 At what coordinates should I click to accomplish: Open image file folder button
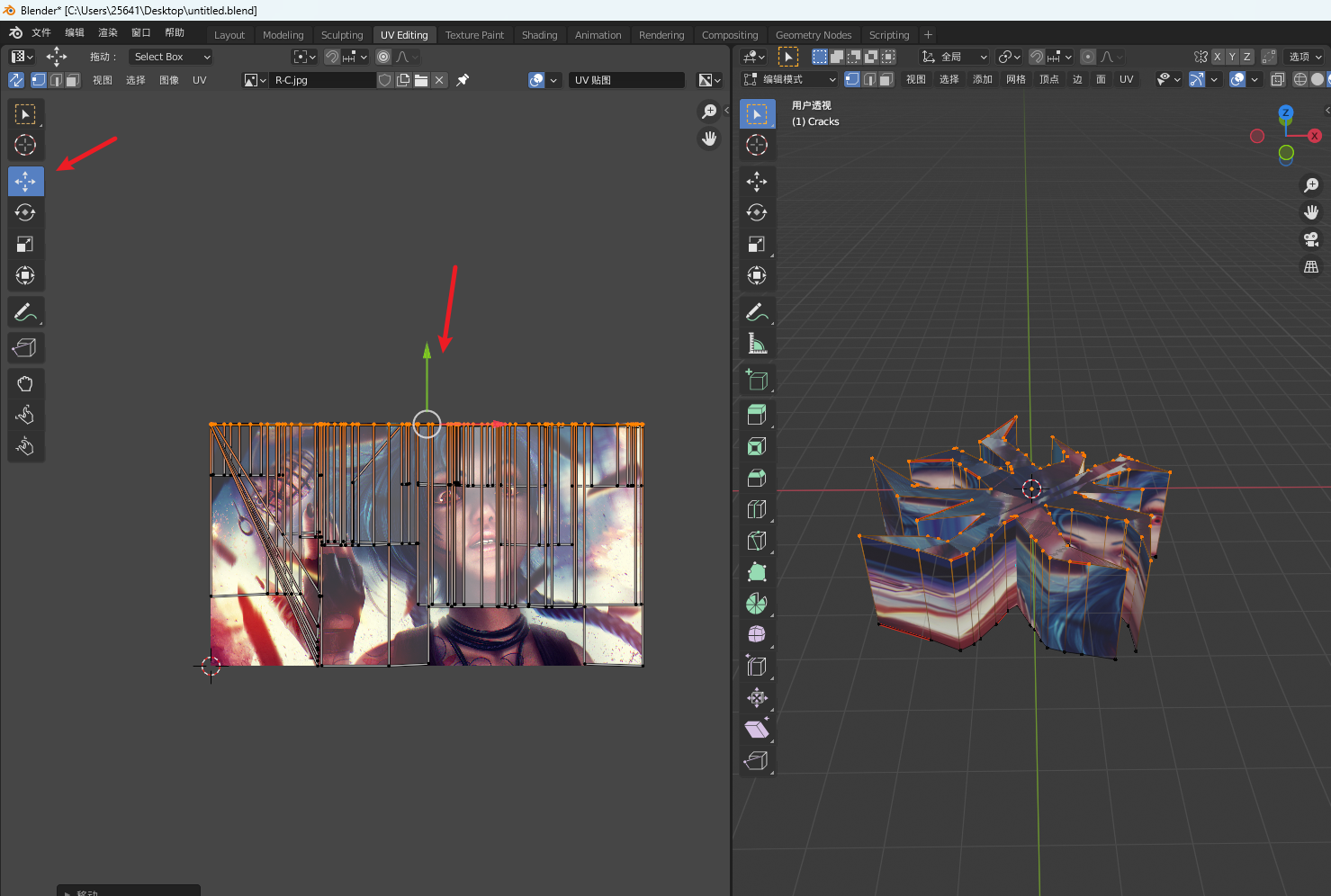(x=421, y=80)
